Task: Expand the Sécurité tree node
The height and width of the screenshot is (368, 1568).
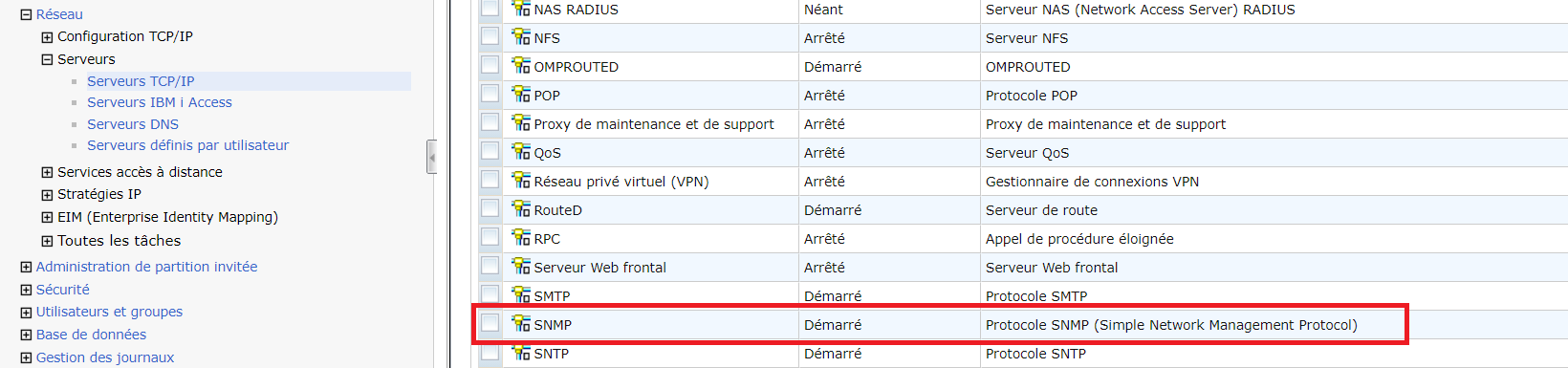Action: coord(26,290)
